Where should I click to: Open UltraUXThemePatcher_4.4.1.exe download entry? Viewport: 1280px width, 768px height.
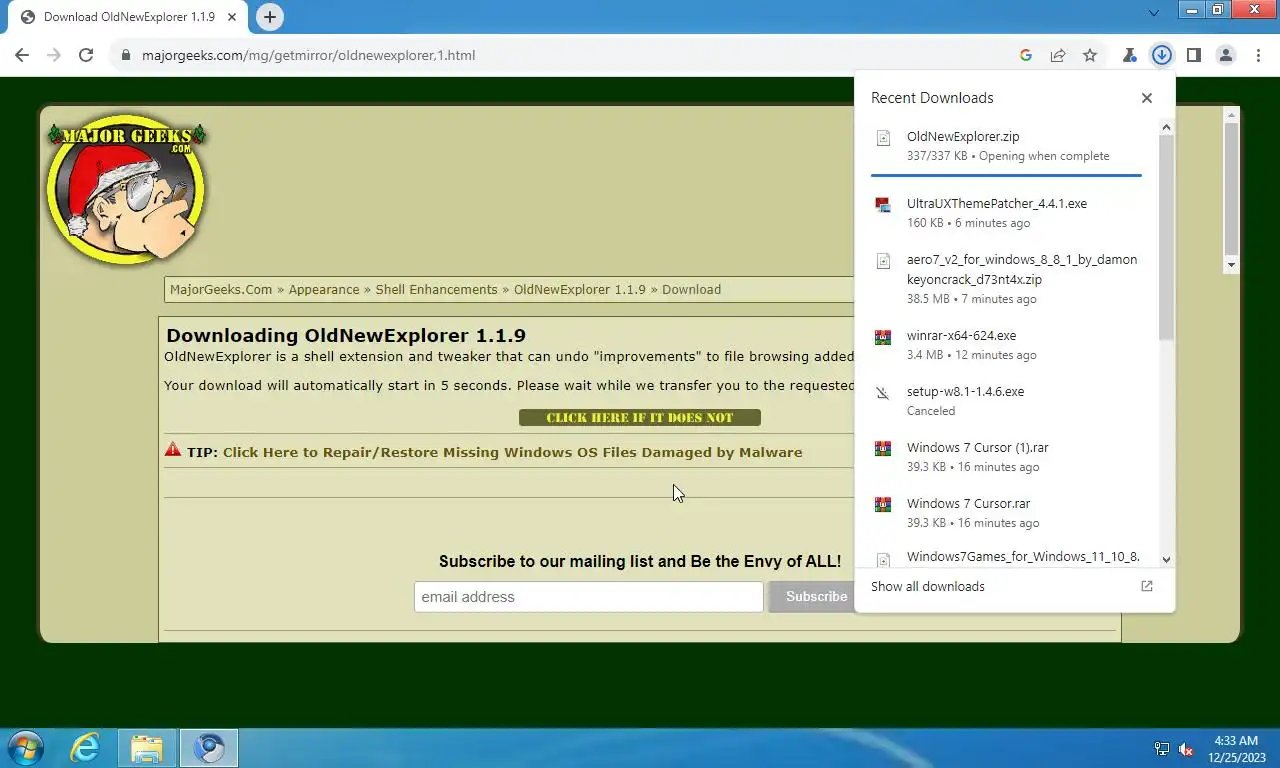1006,213
